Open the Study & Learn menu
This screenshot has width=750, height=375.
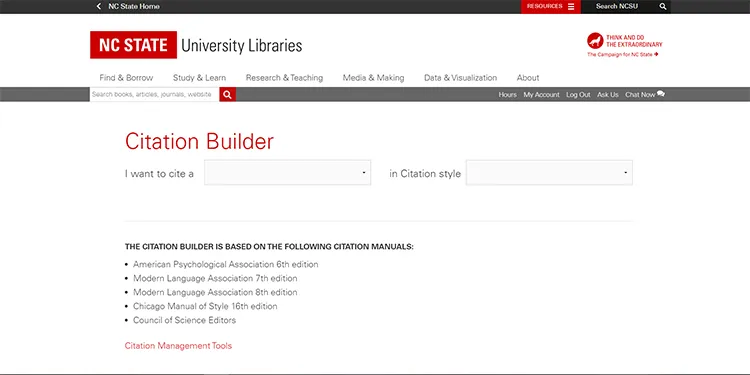point(199,77)
